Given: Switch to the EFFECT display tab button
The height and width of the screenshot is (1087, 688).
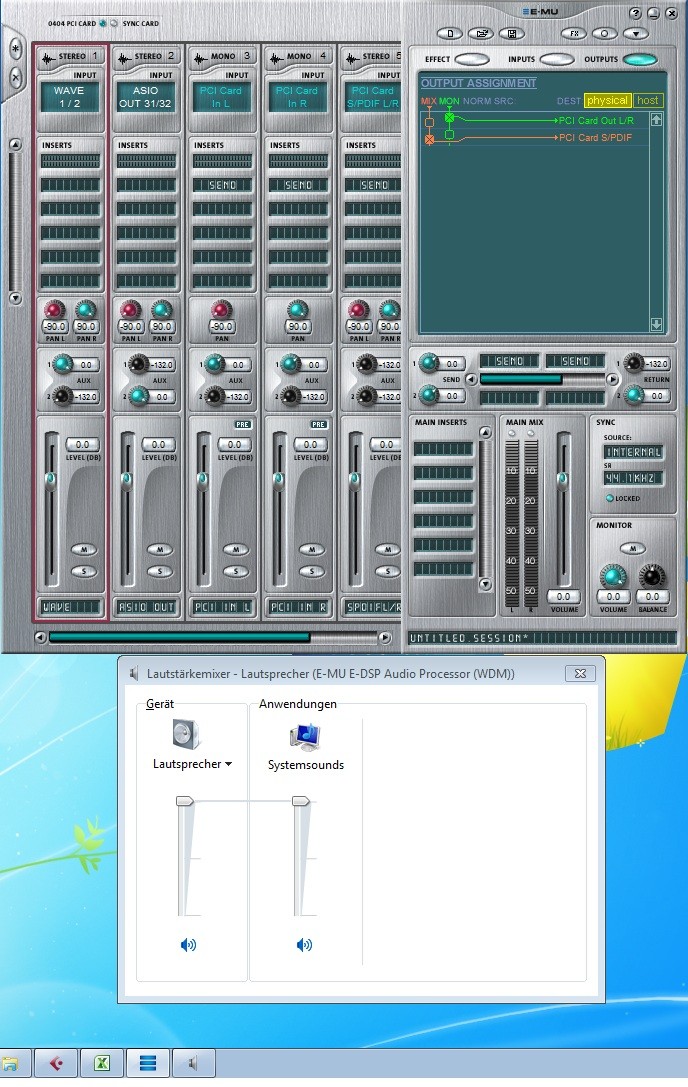Looking at the screenshot, I should [x=472, y=60].
